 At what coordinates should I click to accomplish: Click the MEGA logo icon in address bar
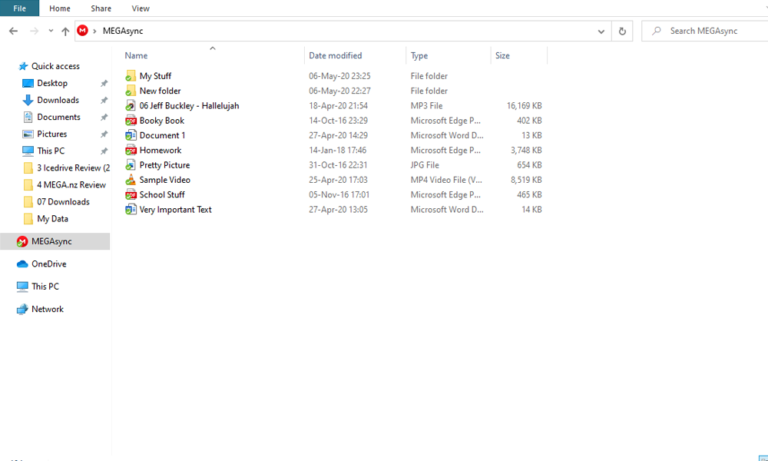click(x=82, y=31)
